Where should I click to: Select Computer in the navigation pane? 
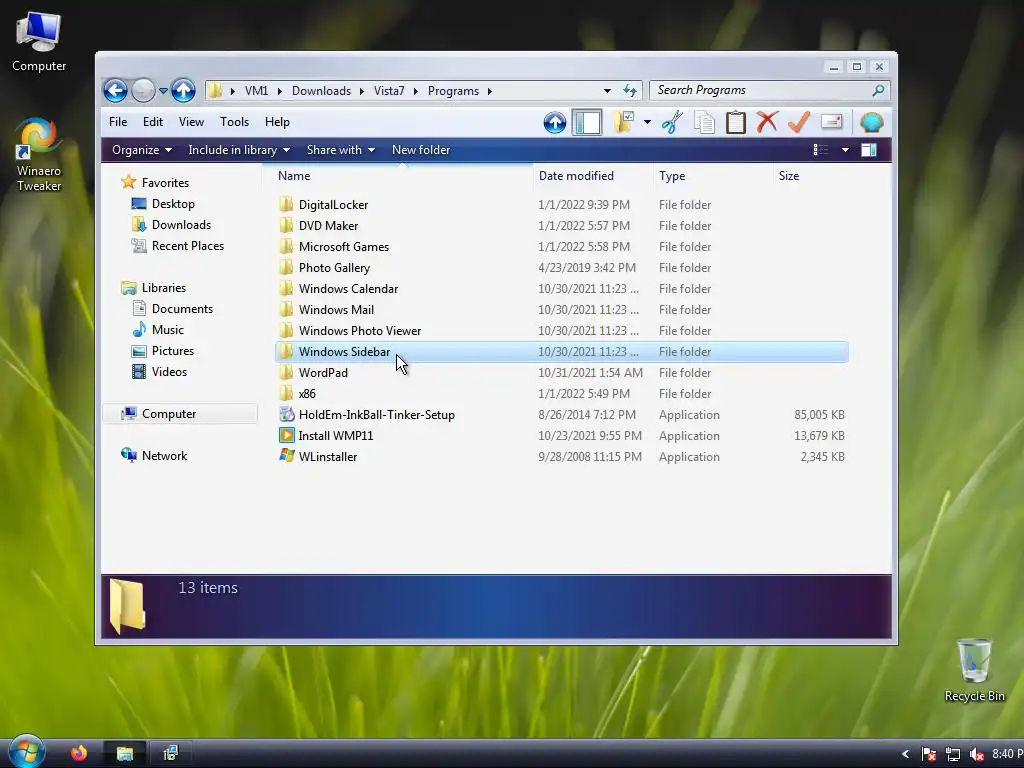(x=168, y=414)
